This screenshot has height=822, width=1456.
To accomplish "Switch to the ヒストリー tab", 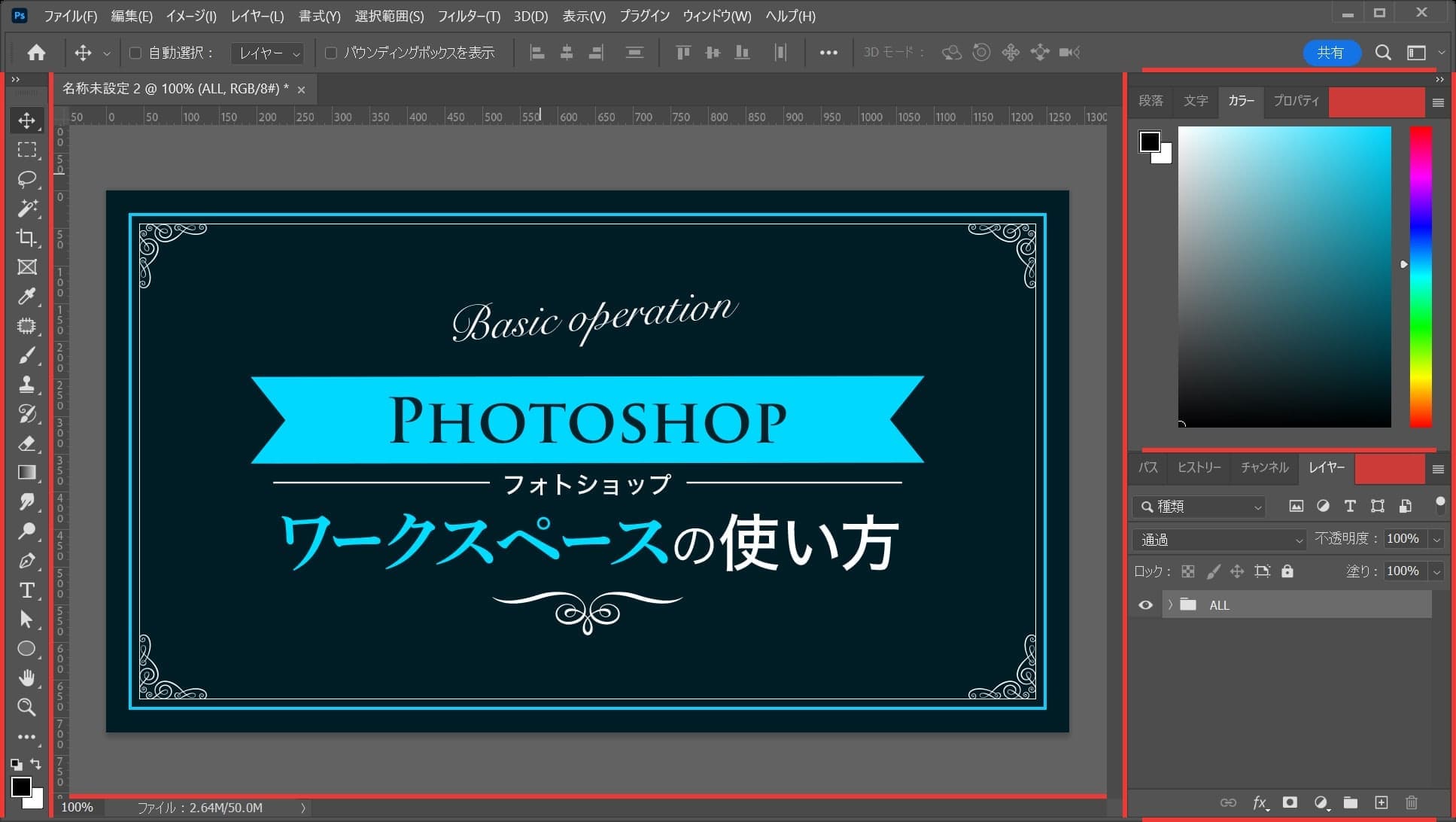I will pos(1199,467).
